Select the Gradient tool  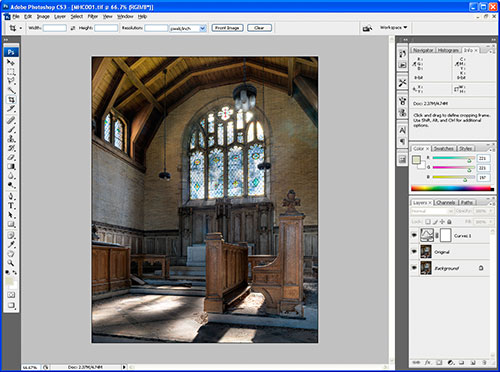coord(11,167)
